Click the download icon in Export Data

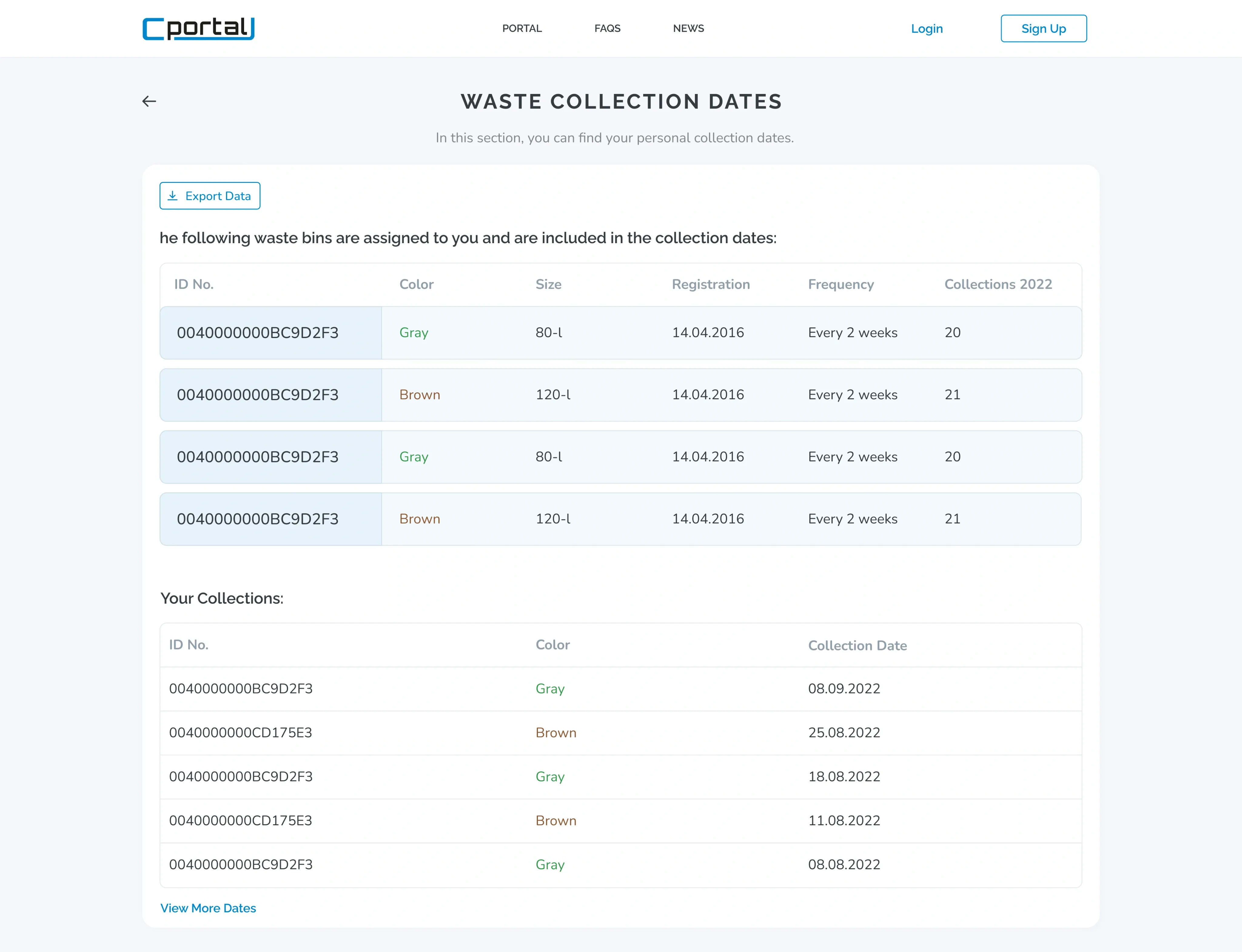point(173,196)
